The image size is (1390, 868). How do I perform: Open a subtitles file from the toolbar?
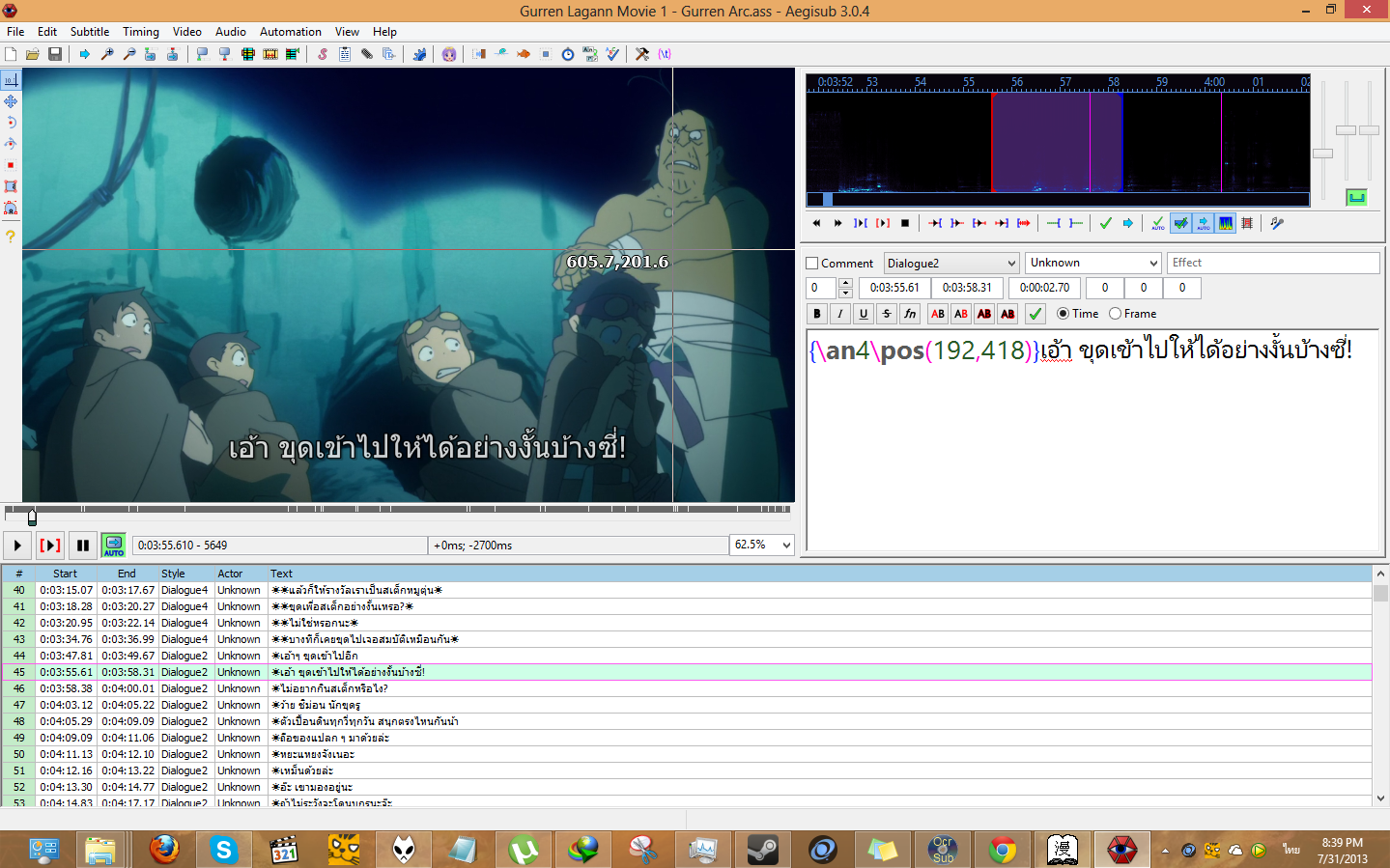pos(33,54)
